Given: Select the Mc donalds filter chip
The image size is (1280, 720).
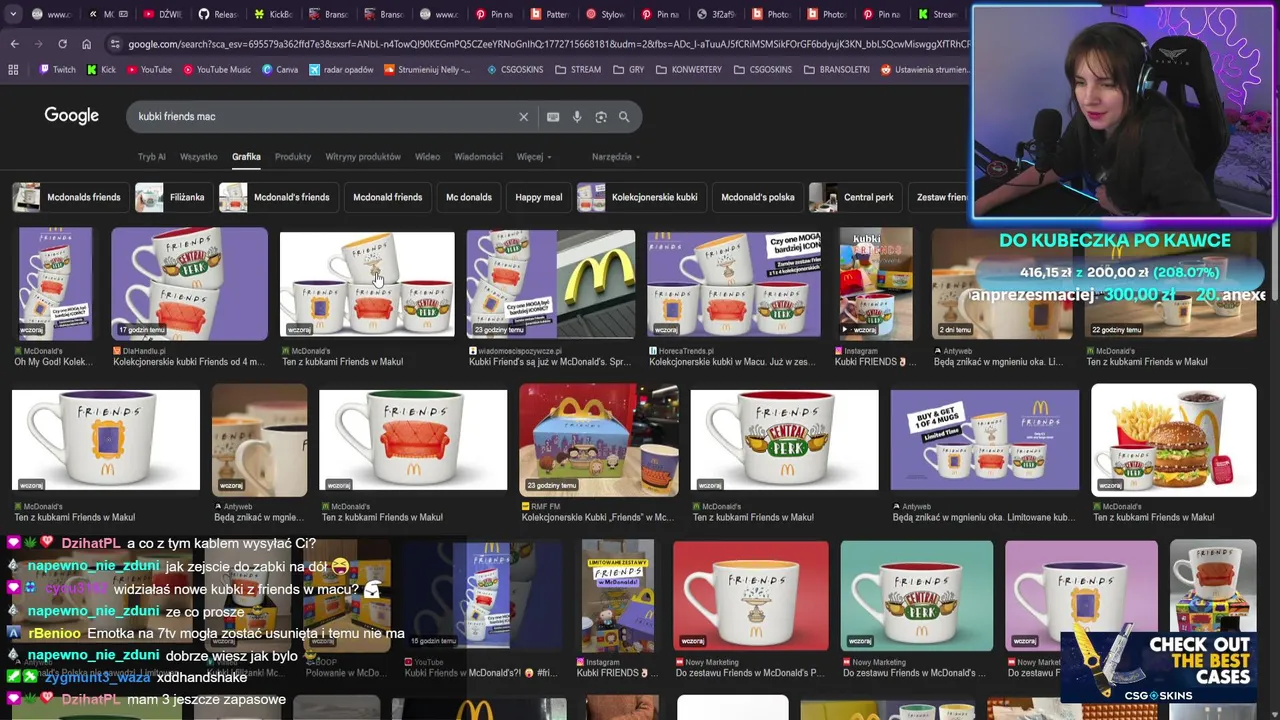Looking at the screenshot, I should pyautogui.click(x=469, y=197).
